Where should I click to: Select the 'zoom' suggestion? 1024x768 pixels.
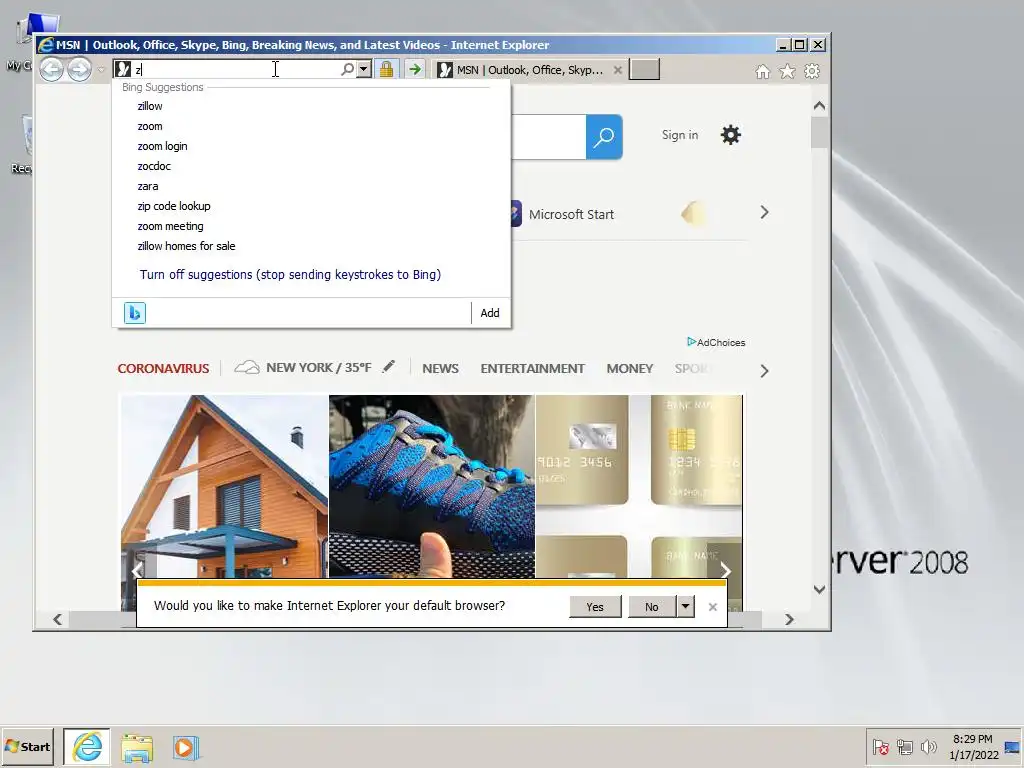pos(150,126)
